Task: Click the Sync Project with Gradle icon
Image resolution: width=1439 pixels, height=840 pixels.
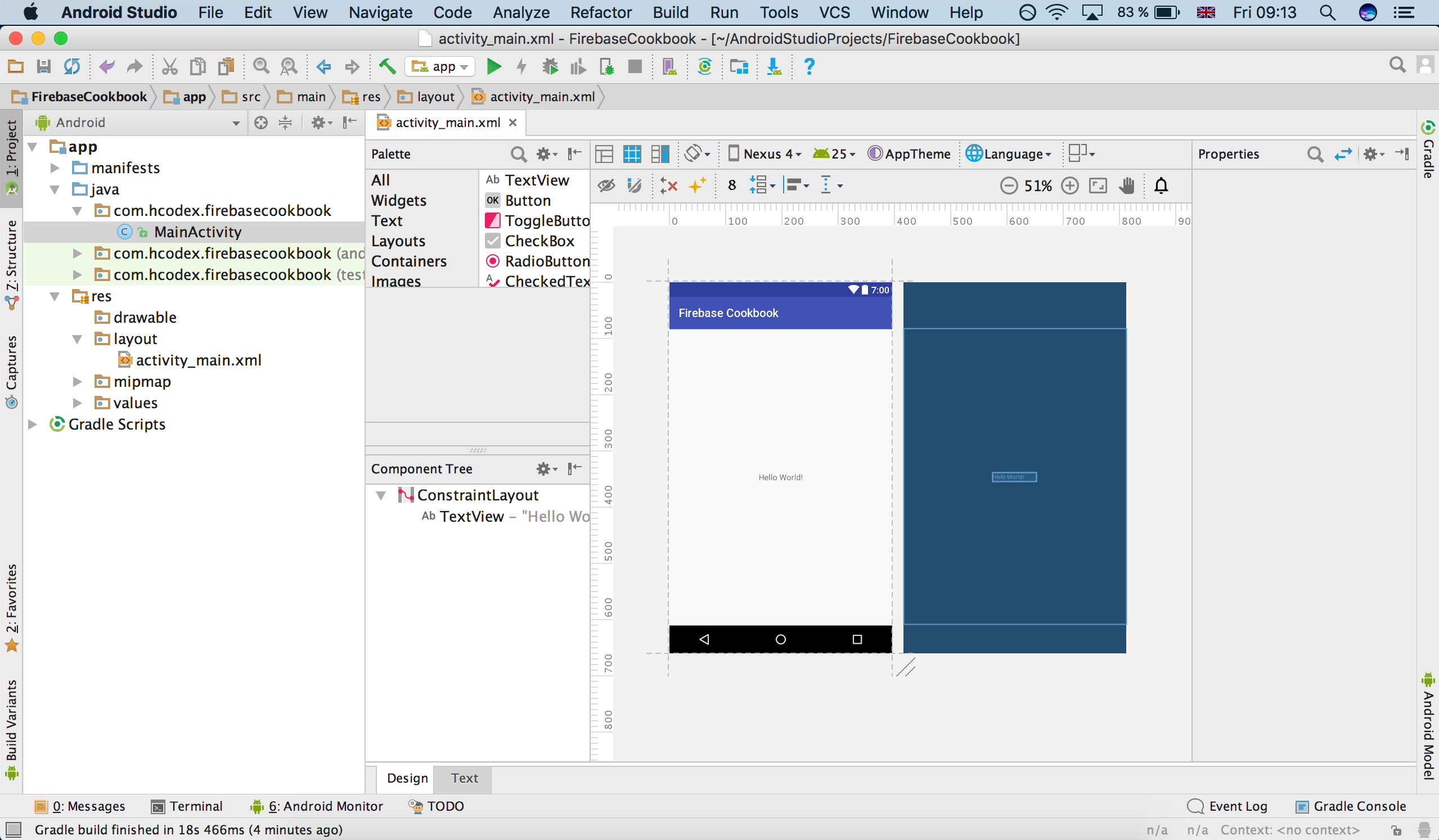Action: 705,67
